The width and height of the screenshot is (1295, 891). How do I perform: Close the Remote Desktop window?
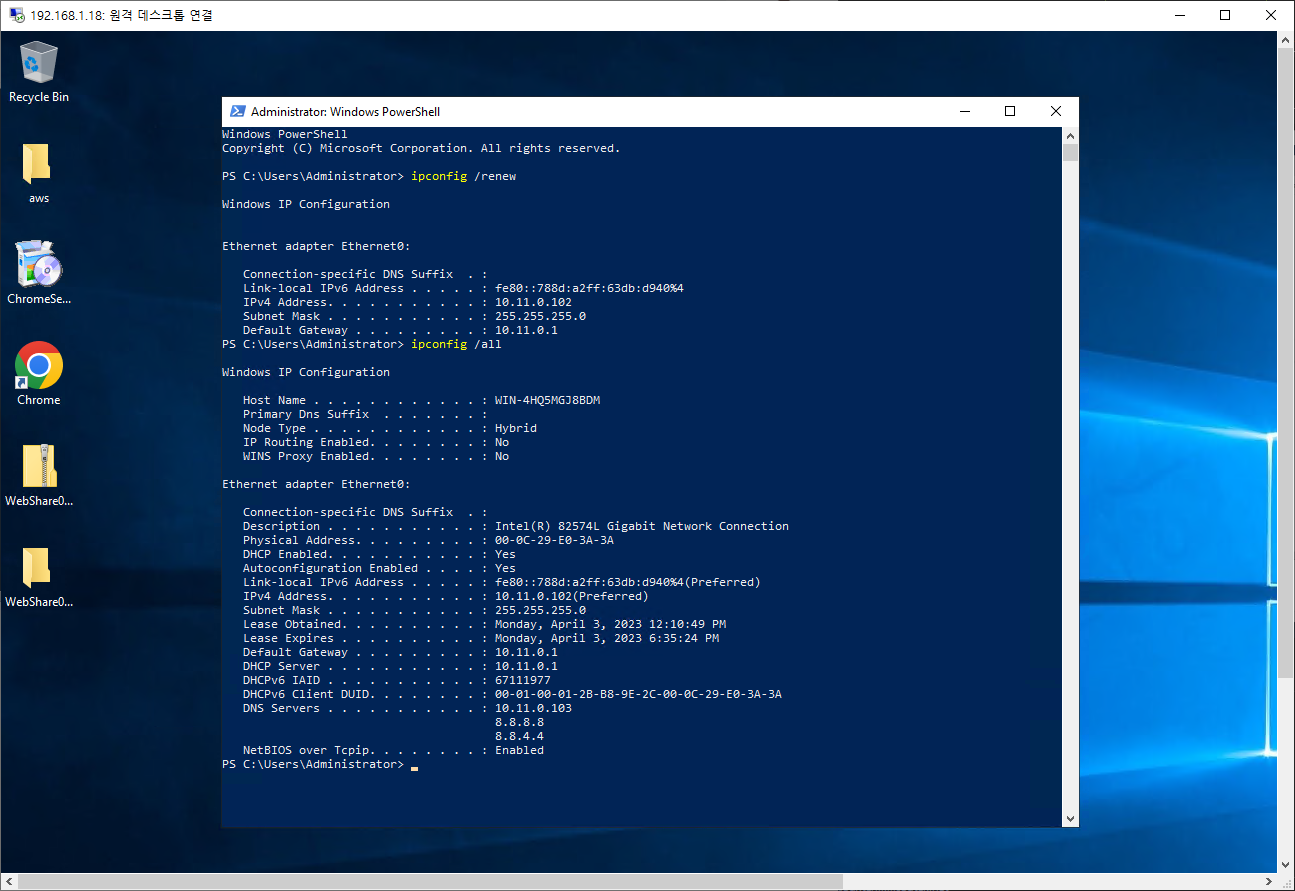[1271, 15]
